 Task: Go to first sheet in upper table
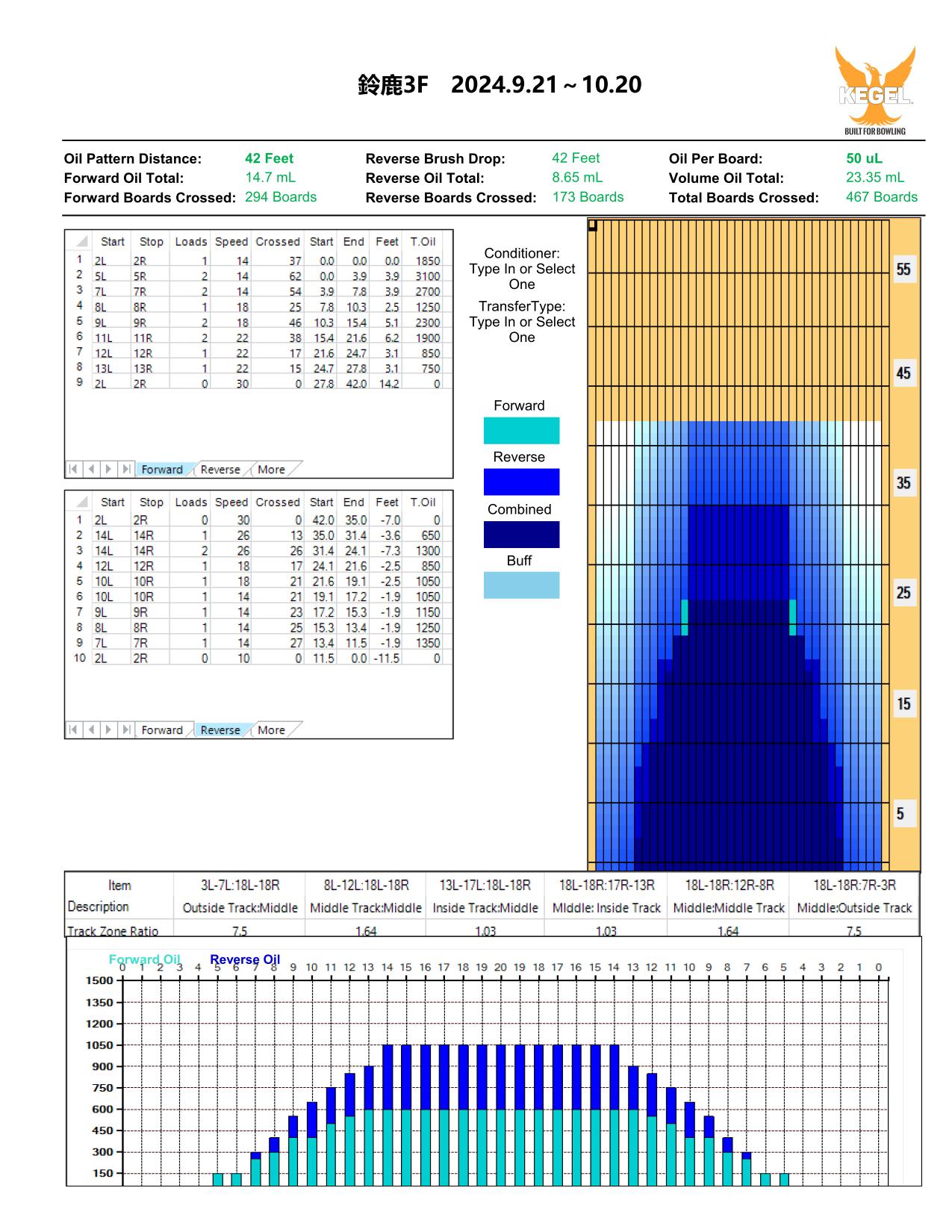(x=73, y=470)
